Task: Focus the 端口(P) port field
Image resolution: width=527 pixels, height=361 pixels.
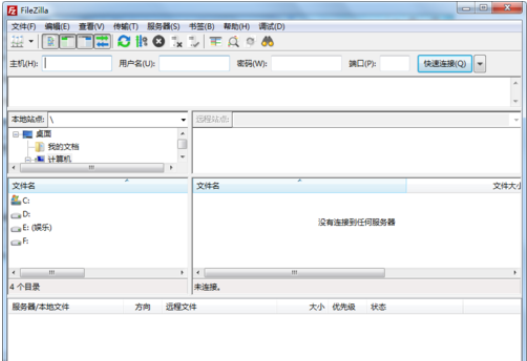Action: pos(395,63)
